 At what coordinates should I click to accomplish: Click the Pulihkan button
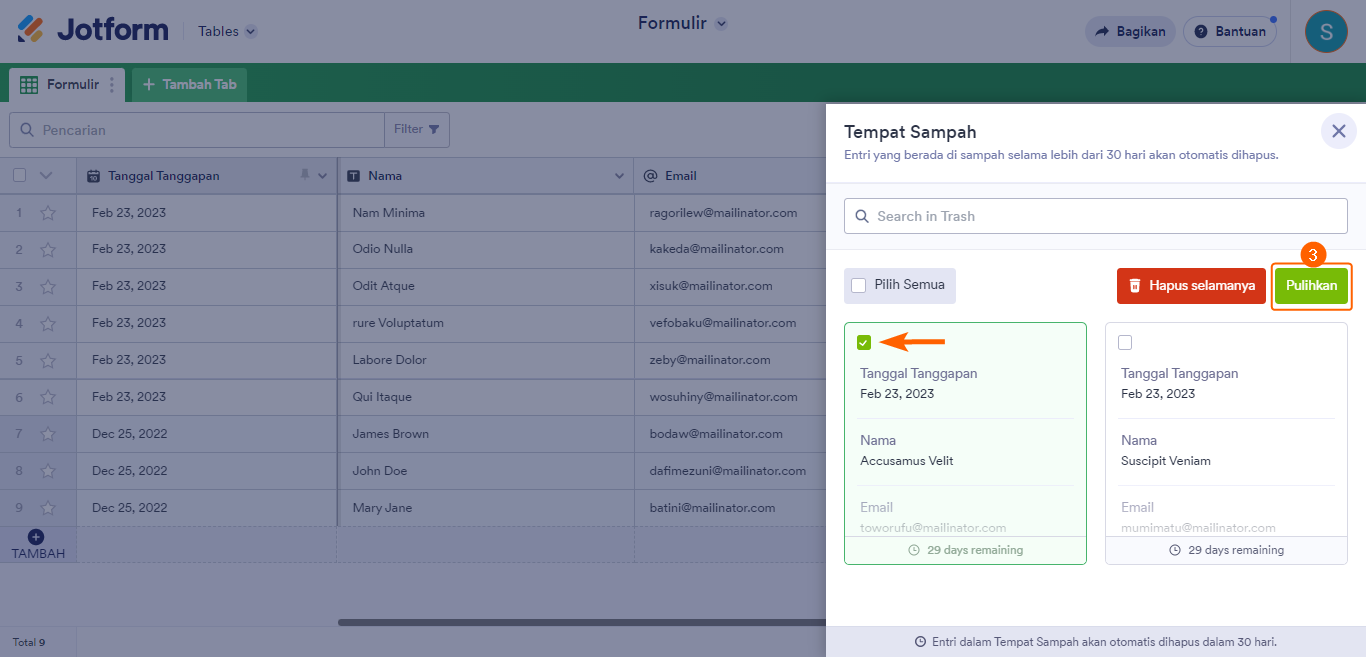[1311, 286]
